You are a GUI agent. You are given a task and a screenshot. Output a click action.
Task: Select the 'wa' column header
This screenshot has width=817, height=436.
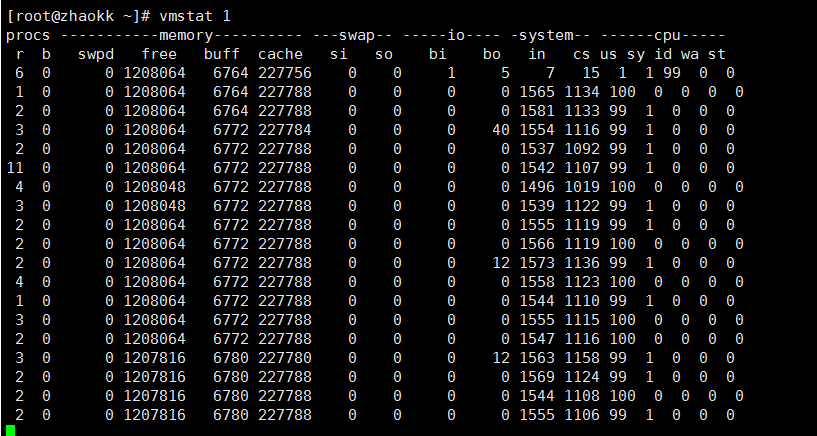coord(689,54)
